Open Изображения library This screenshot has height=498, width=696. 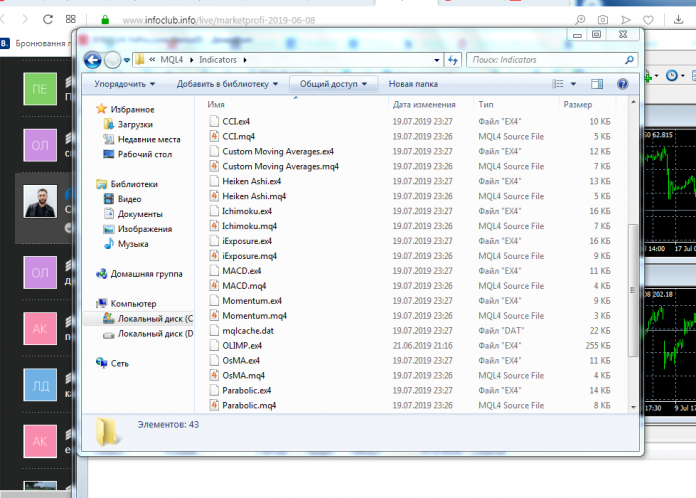point(145,229)
